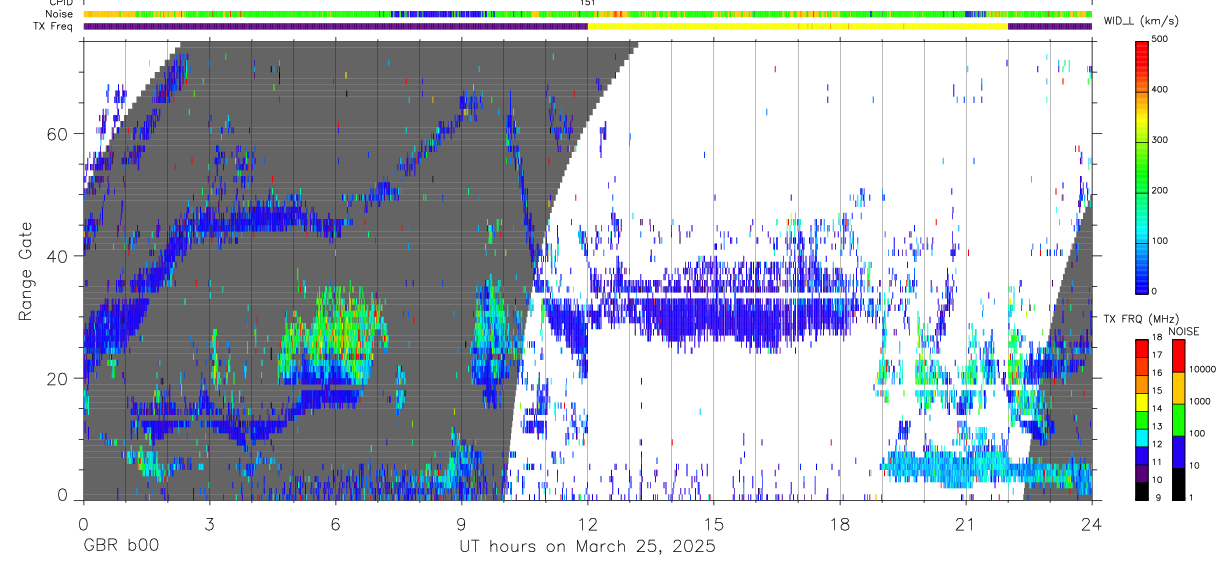
Task: Click the UT hour tick label 3
Action: pos(209,523)
